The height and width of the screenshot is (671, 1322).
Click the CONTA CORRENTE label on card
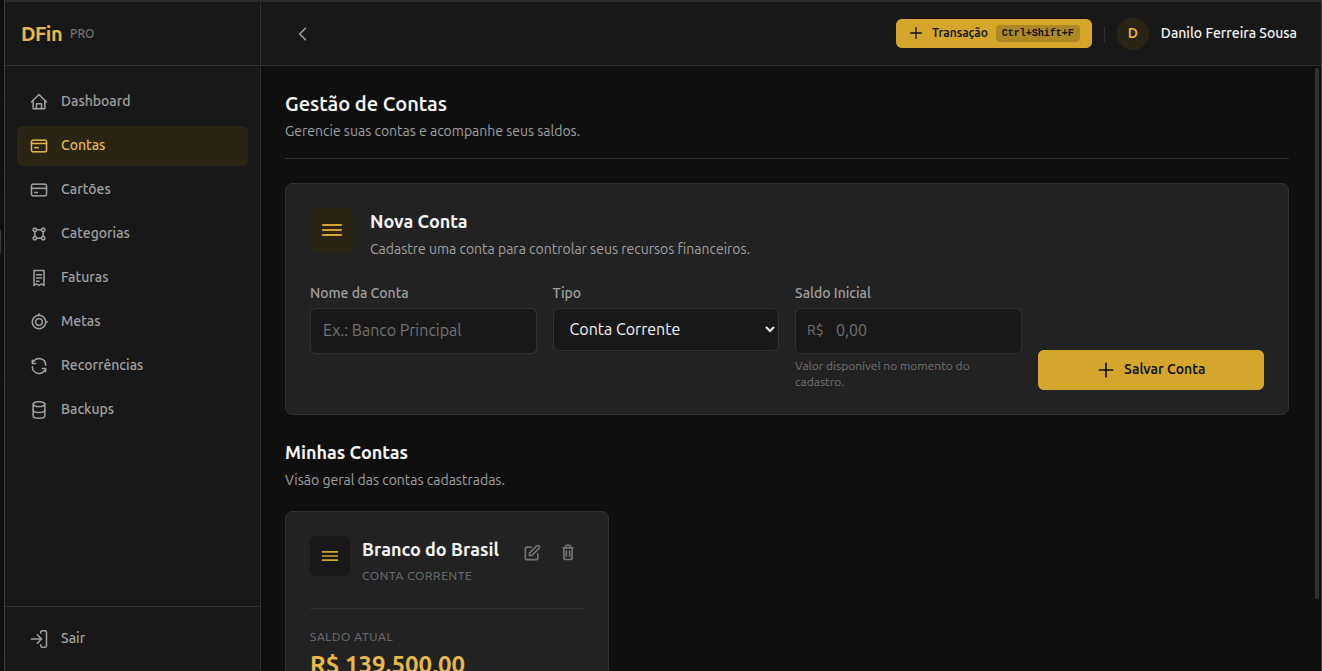(417, 576)
